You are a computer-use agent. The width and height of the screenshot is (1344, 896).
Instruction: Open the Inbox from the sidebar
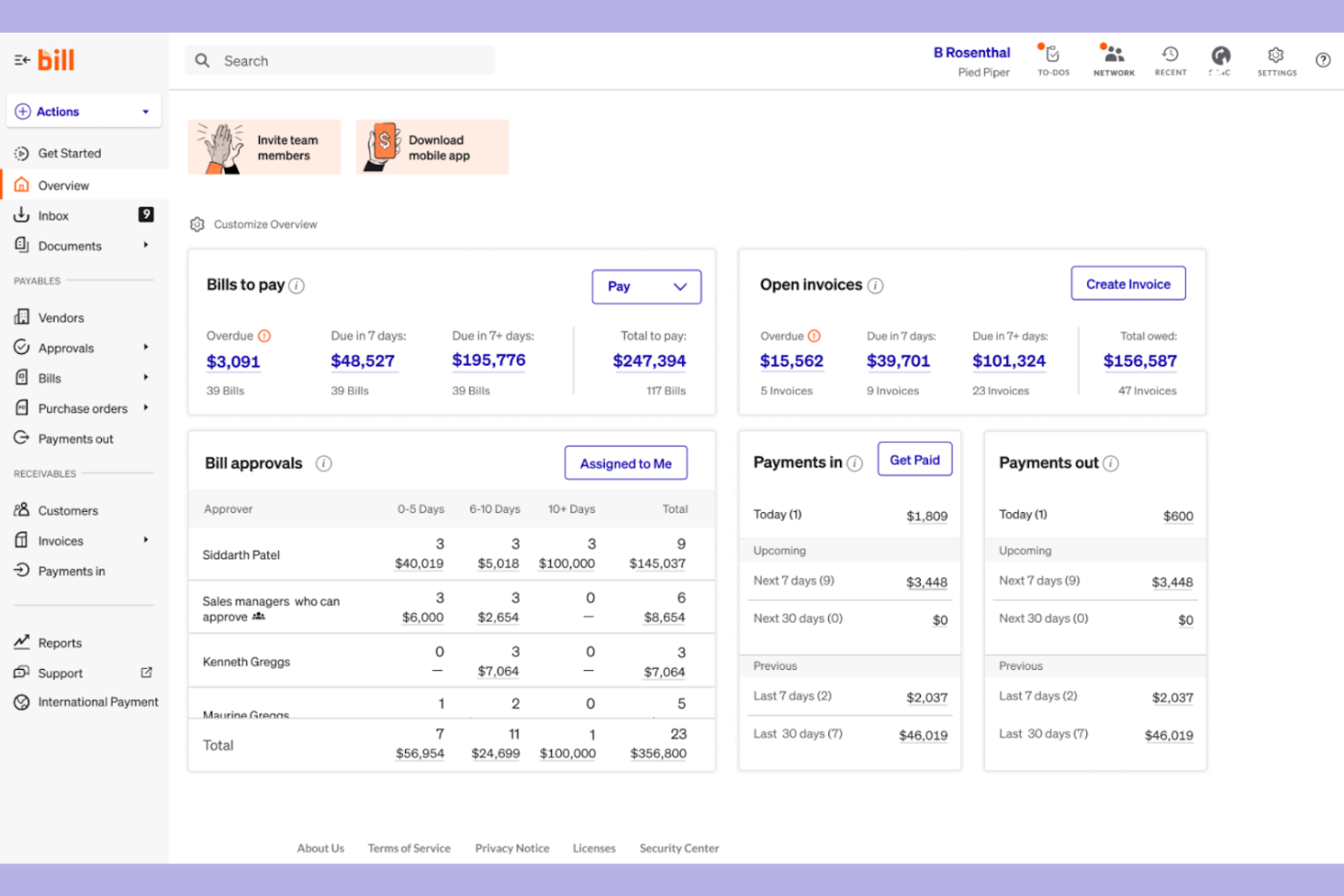point(53,215)
